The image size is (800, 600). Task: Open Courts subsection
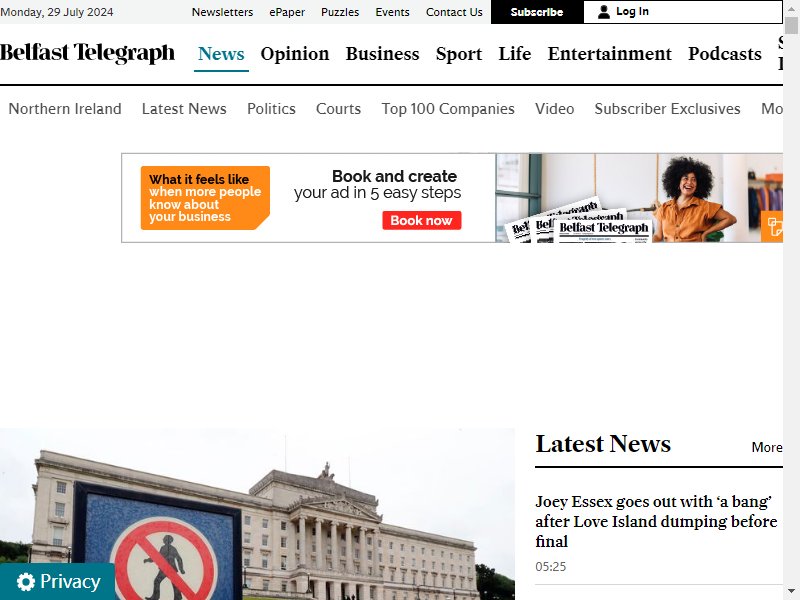[x=338, y=109]
